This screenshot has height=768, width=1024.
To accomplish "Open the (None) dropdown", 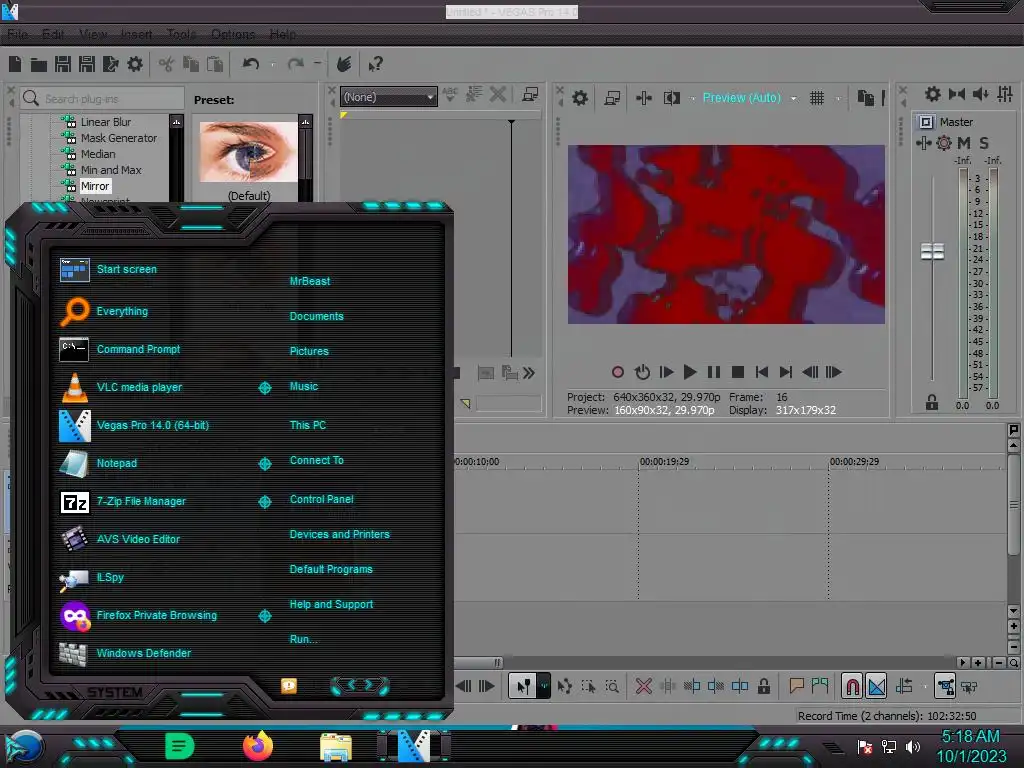I will pos(389,97).
